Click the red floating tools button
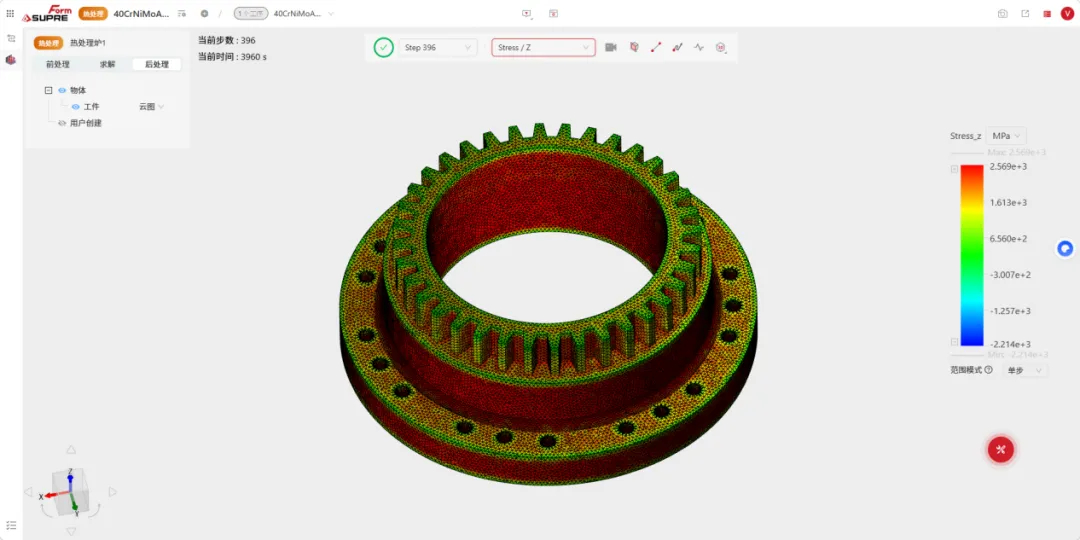Screen dimensions: 1080x540 [1001, 449]
